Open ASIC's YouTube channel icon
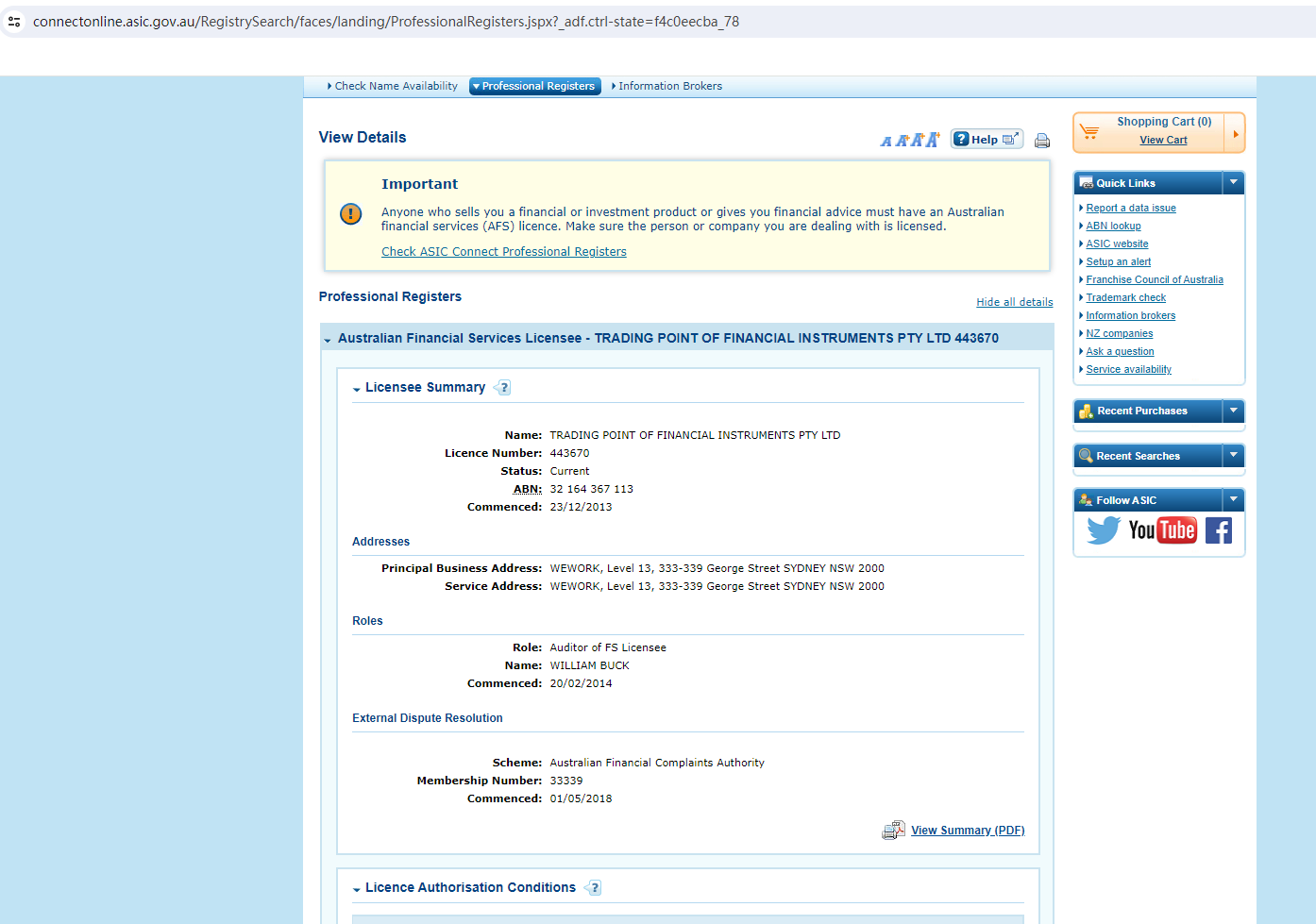Viewport: 1316px width, 924px height. click(x=1163, y=530)
